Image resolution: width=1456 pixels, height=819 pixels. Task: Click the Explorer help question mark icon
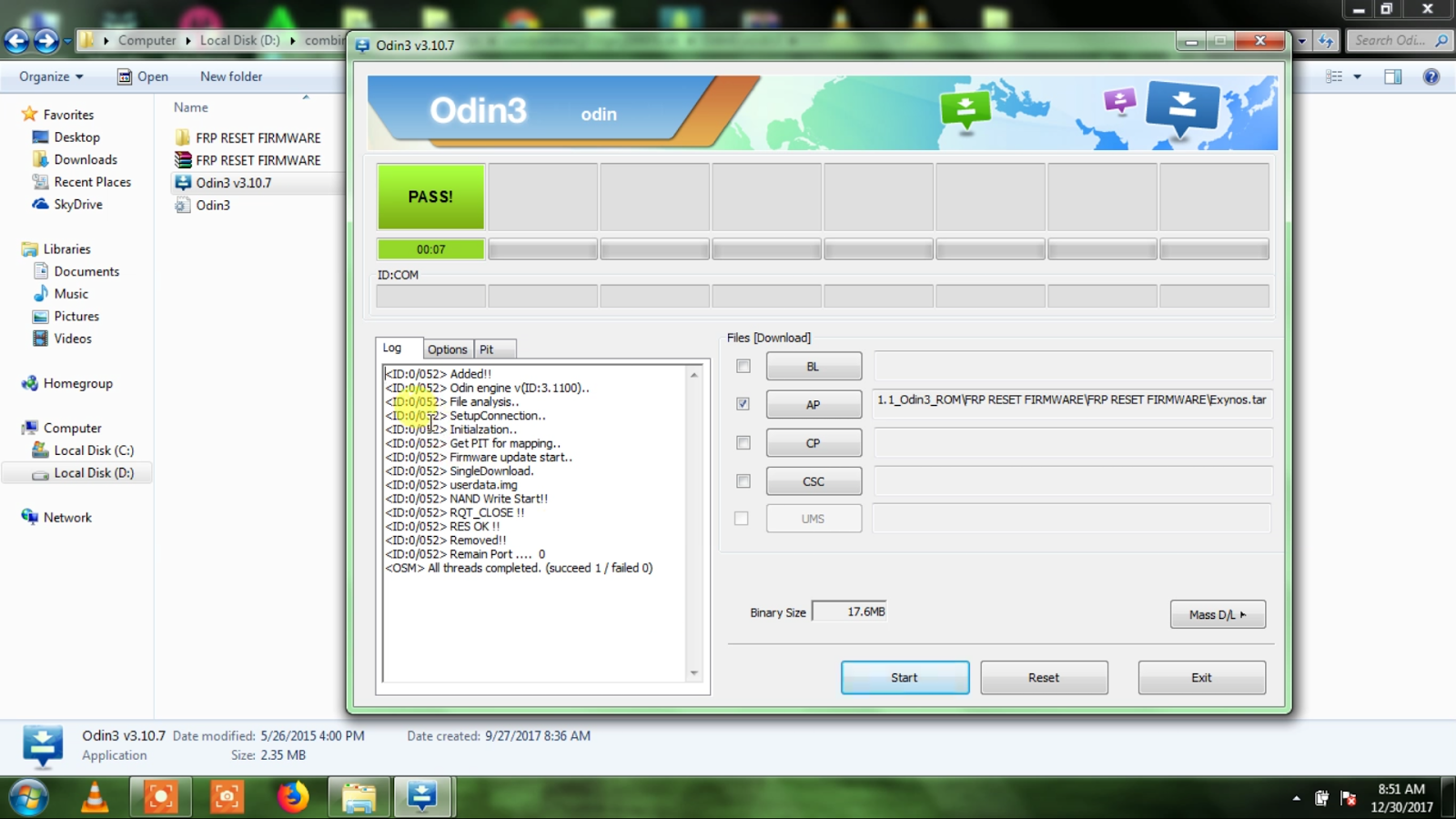coord(1431,76)
